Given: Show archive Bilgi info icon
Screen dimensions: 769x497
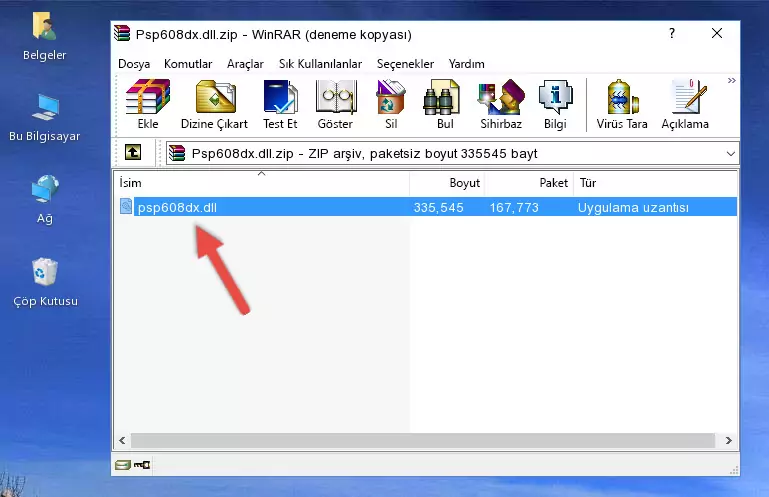Looking at the screenshot, I should coord(555,105).
